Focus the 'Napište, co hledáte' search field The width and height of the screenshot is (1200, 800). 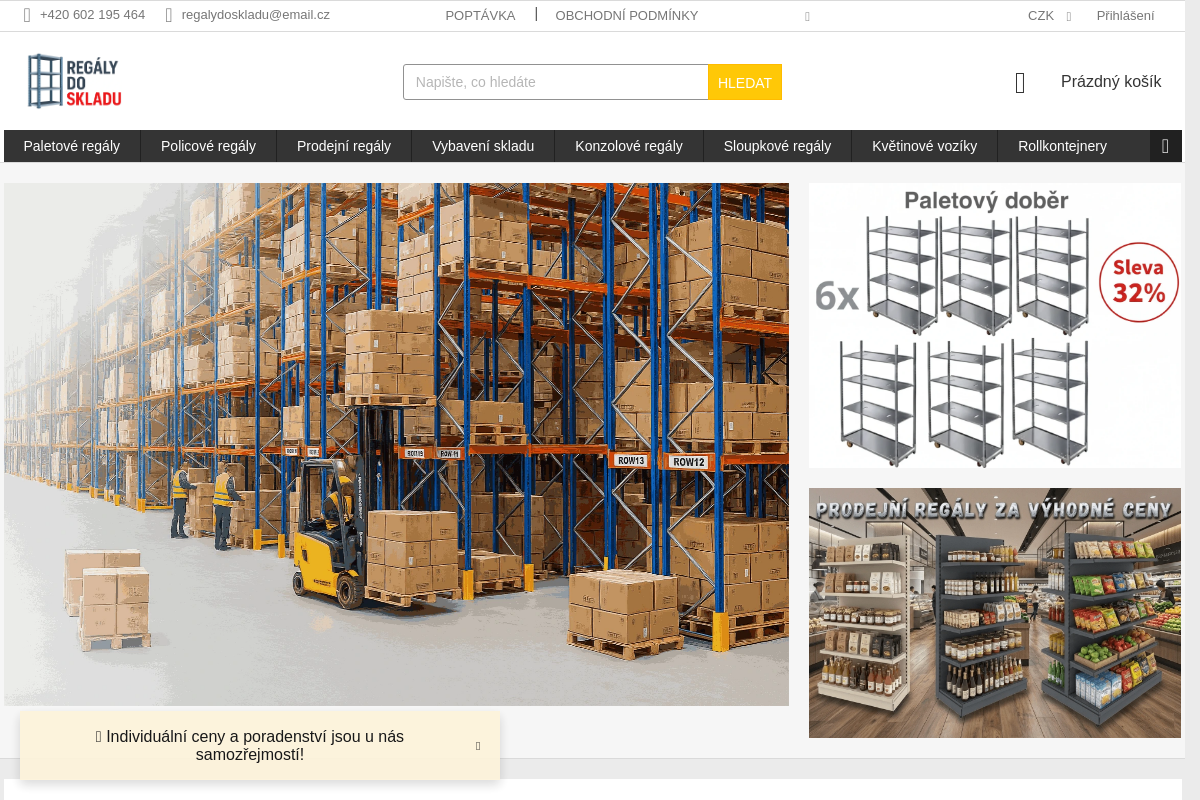click(556, 82)
